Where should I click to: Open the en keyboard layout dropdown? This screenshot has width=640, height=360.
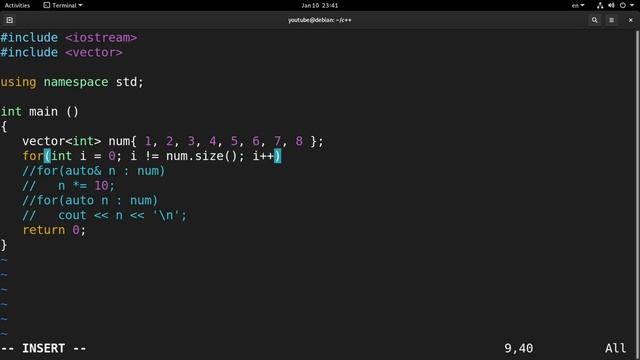(578, 5)
